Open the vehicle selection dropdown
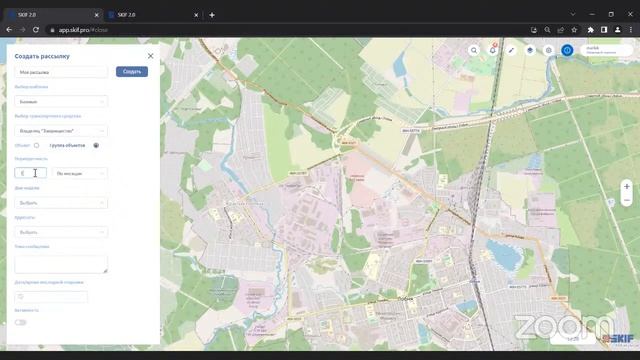Image resolution: width=640 pixels, height=360 pixels. point(61,131)
